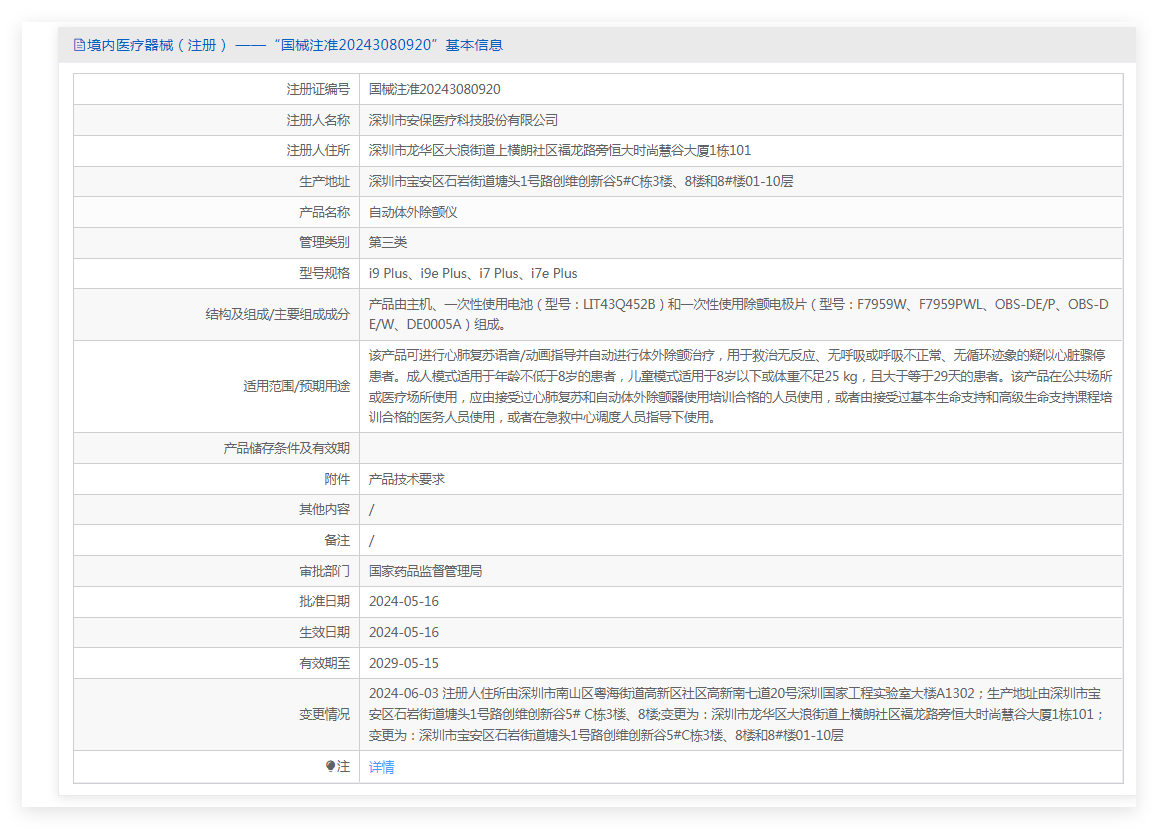The height and width of the screenshot is (829, 1158).
Task: Click the document icon in the header
Action: point(79,45)
